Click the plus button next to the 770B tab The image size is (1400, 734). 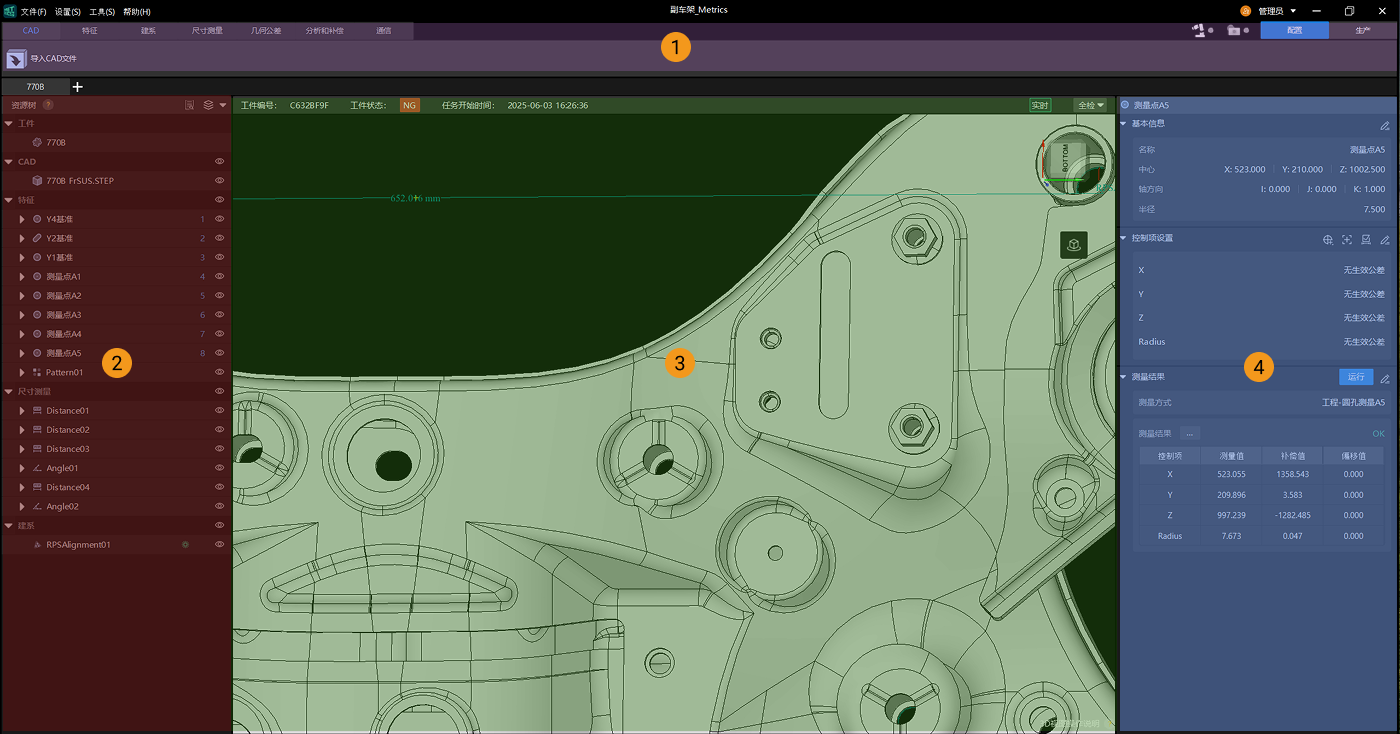pos(77,86)
